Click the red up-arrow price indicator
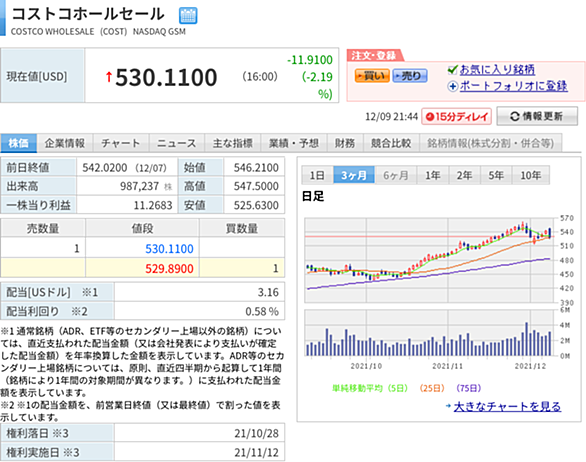The height and width of the screenshot is (462, 586). [109, 77]
